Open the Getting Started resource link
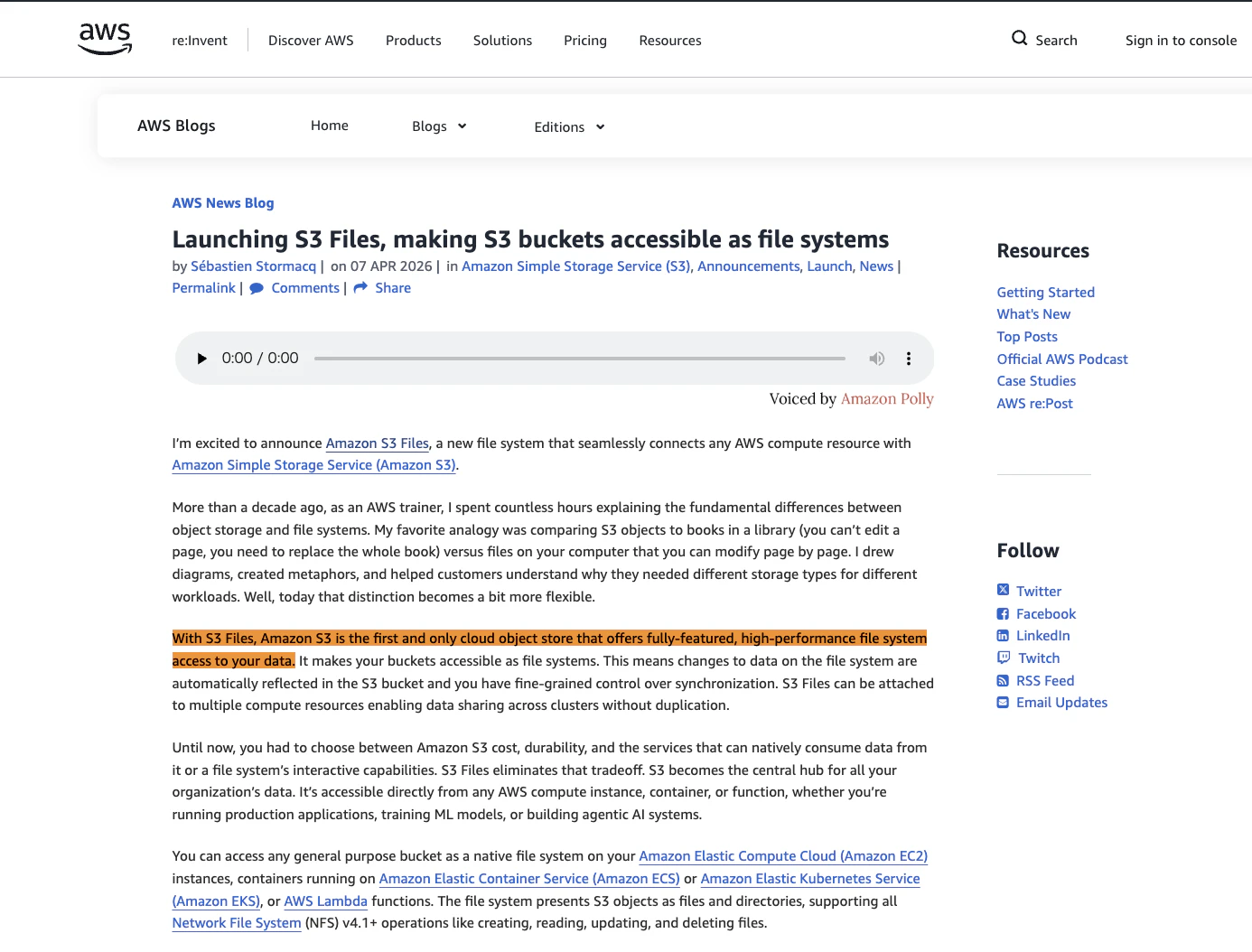The height and width of the screenshot is (952, 1252). (x=1045, y=293)
